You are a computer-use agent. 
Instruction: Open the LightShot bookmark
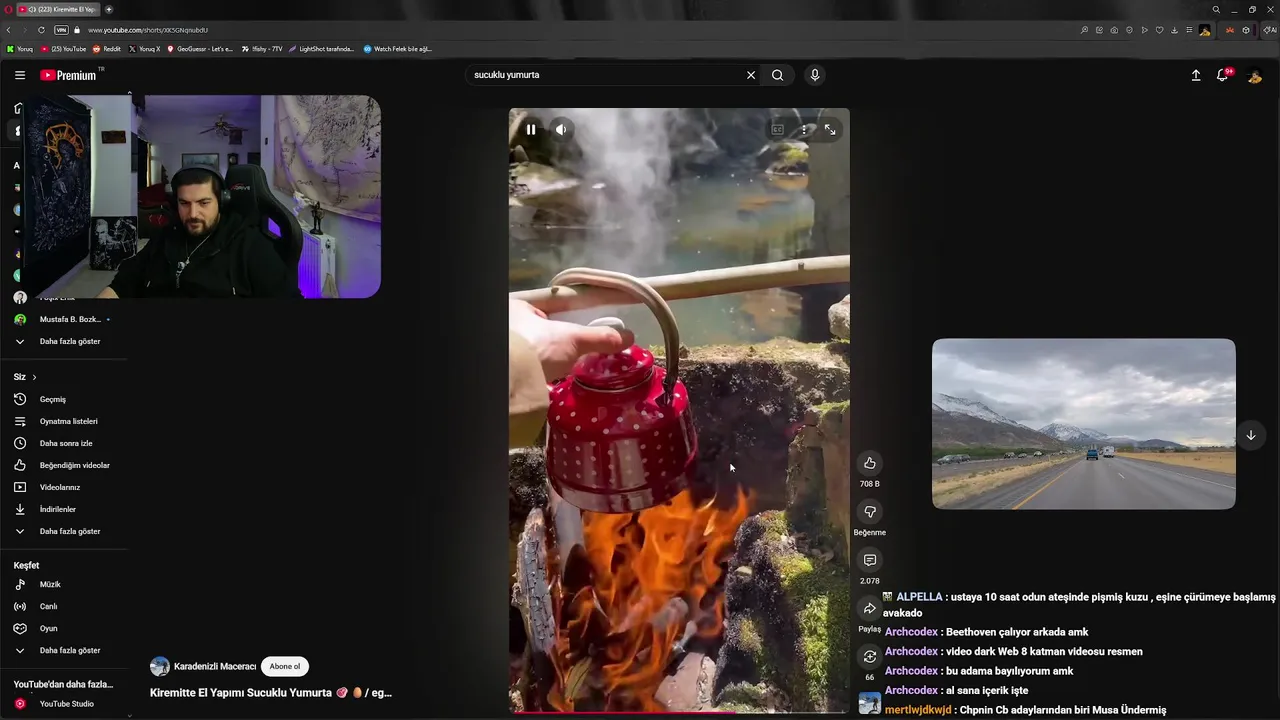tap(321, 49)
